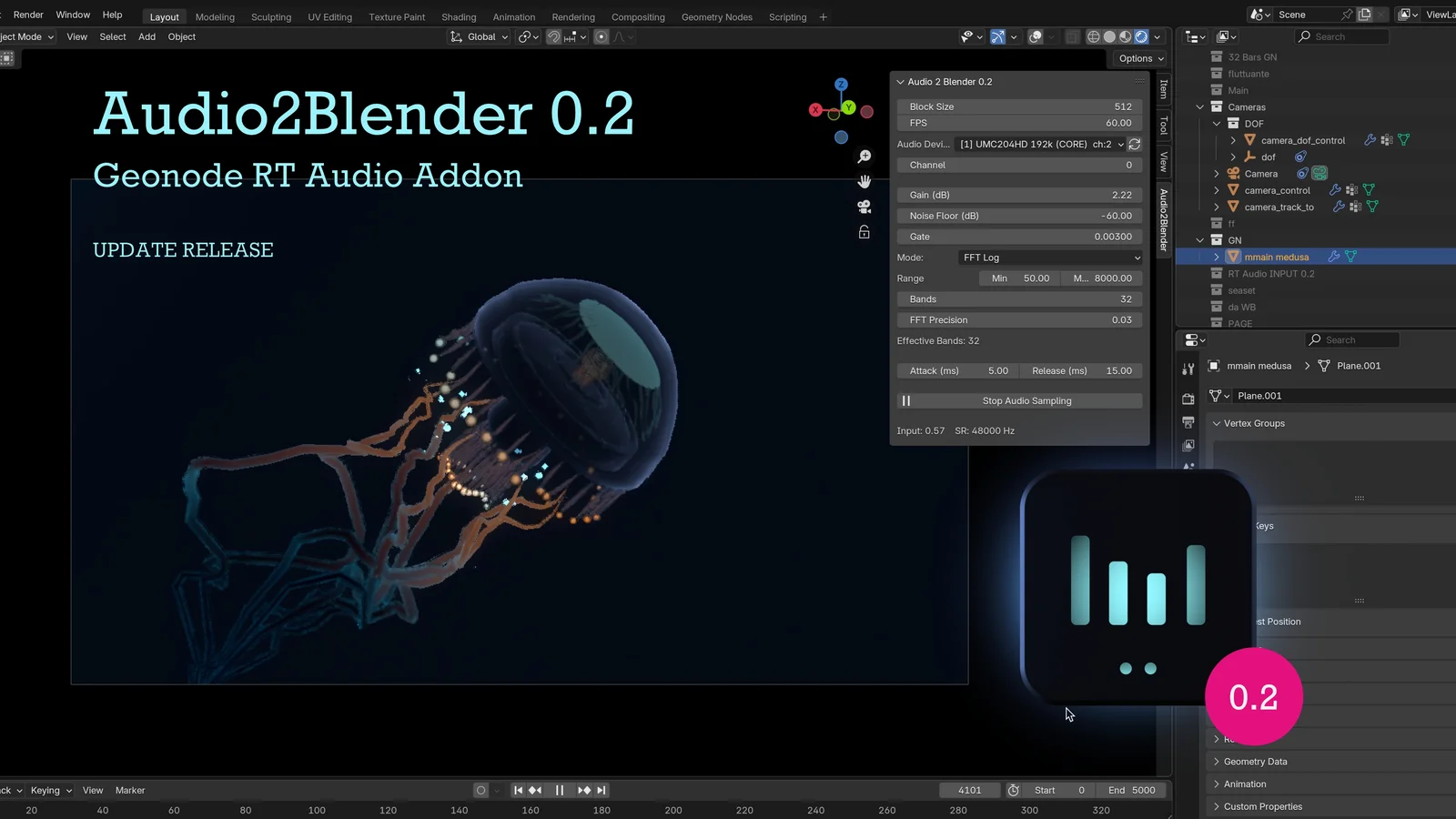Enable Rendered viewport shading mode
The height and width of the screenshot is (819, 1456).
1141,36
